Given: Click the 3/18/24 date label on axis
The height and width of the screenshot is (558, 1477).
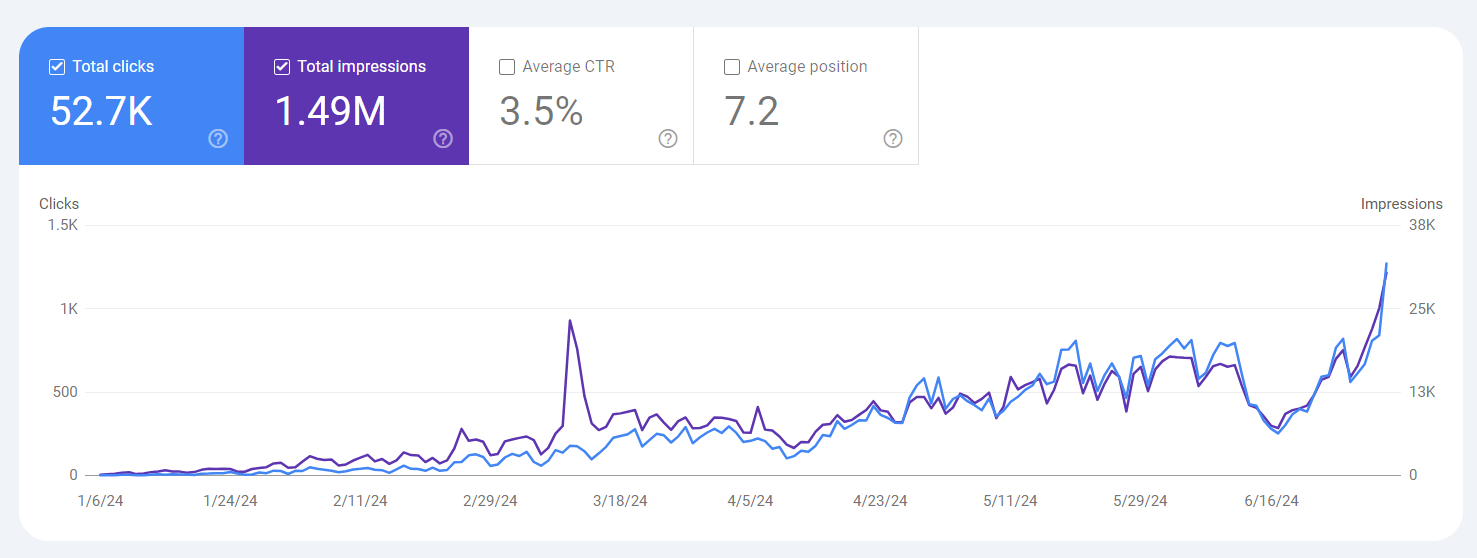Looking at the screenshot, I should (621, 501).
